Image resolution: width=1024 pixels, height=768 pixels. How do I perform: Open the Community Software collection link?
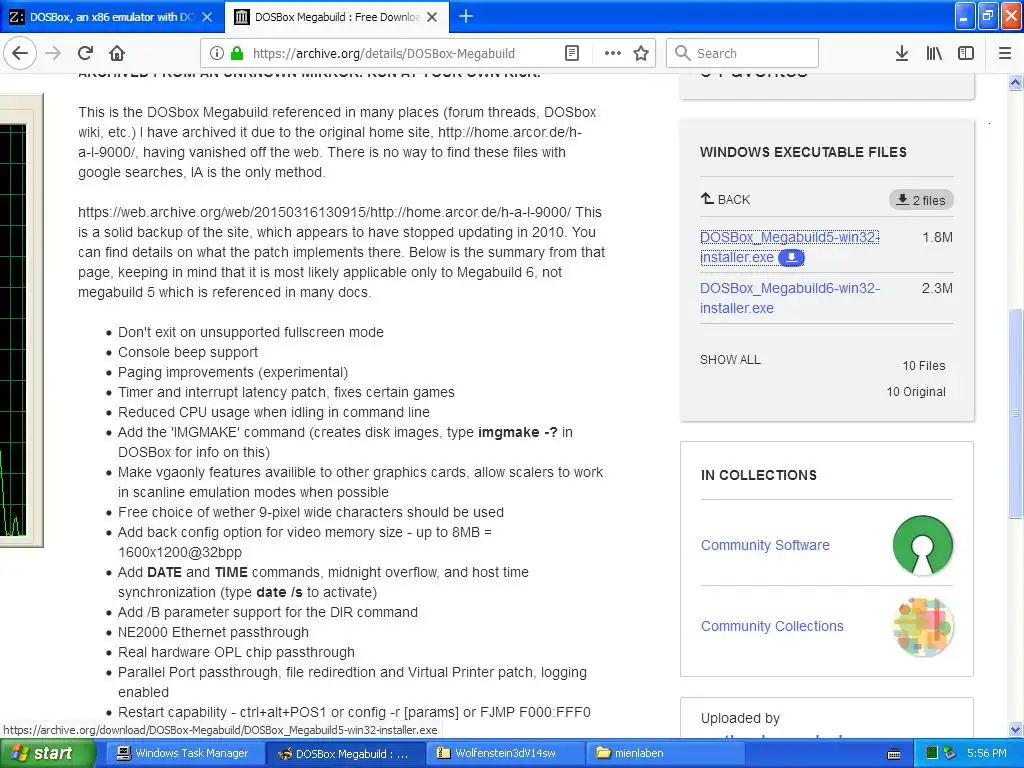pyautogui.click(x=765, y=545)
